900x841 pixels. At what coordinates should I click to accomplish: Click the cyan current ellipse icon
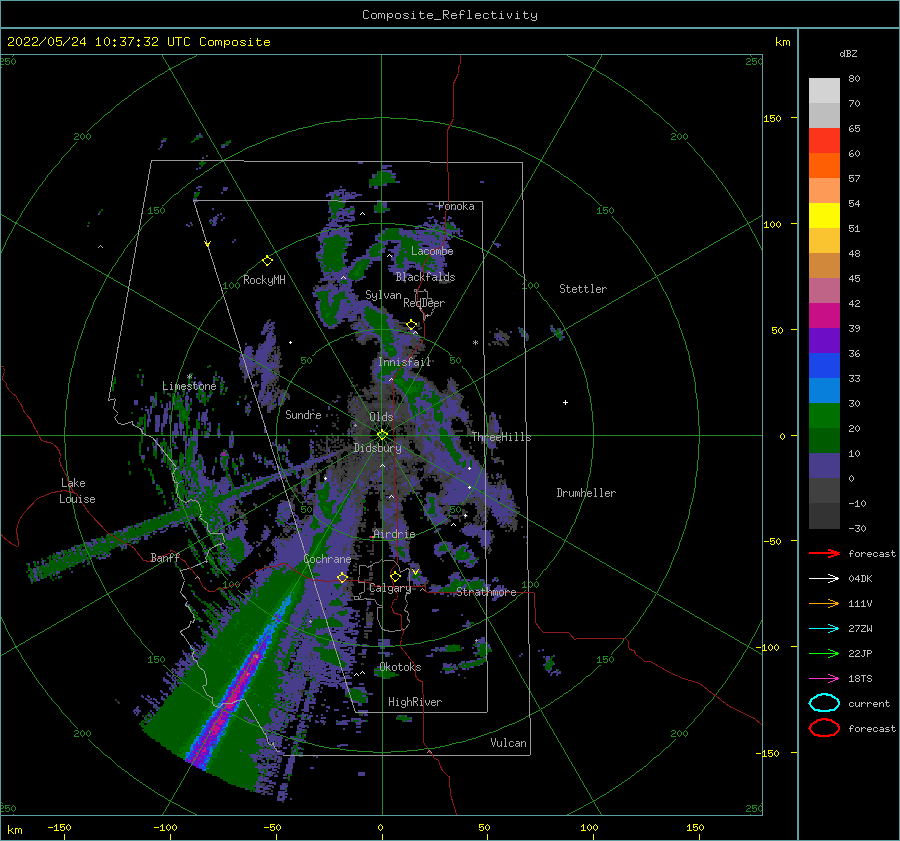pos(824,703)
